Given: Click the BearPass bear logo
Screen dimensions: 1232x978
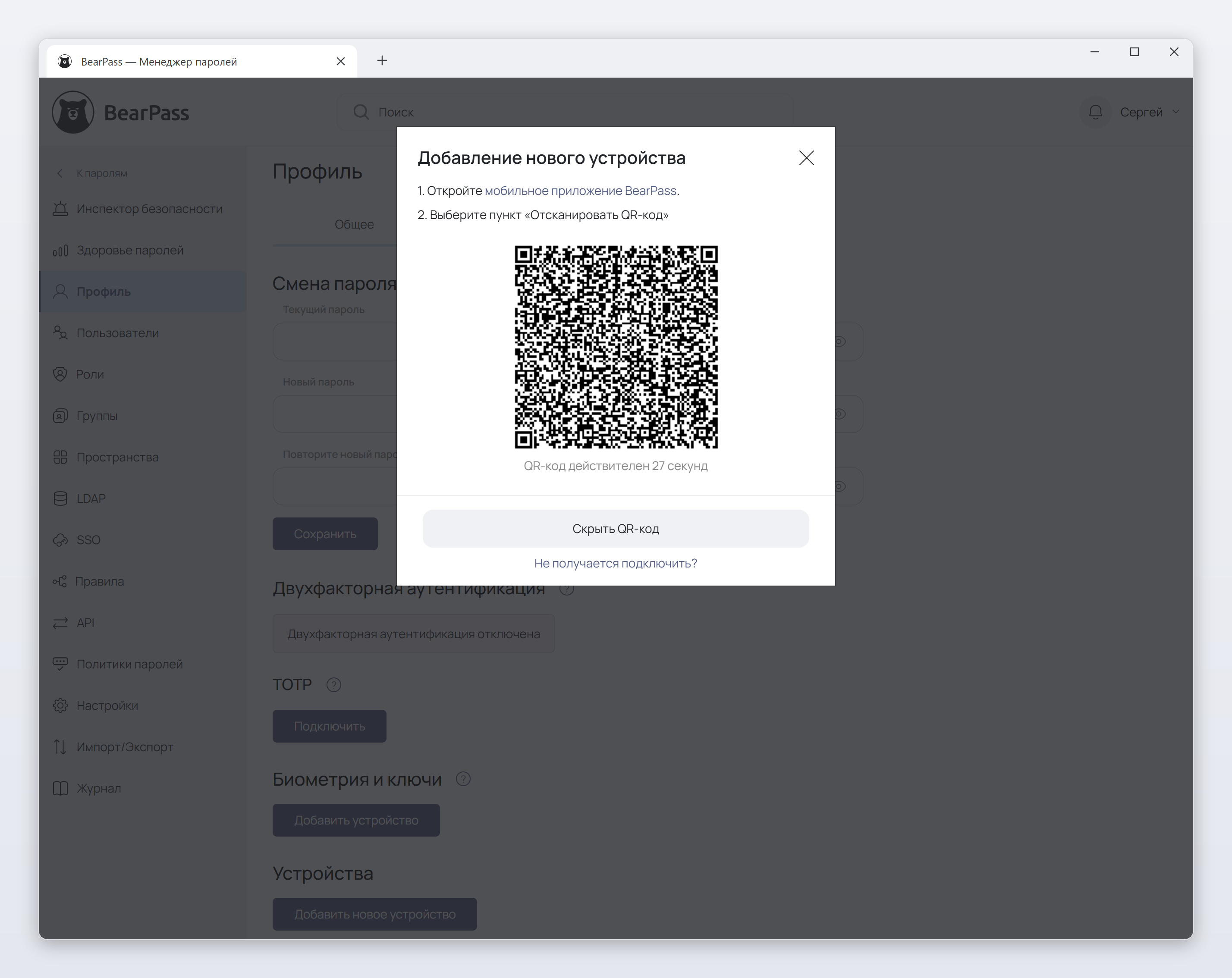Looking at the screenshot, I should pos(73,112).
